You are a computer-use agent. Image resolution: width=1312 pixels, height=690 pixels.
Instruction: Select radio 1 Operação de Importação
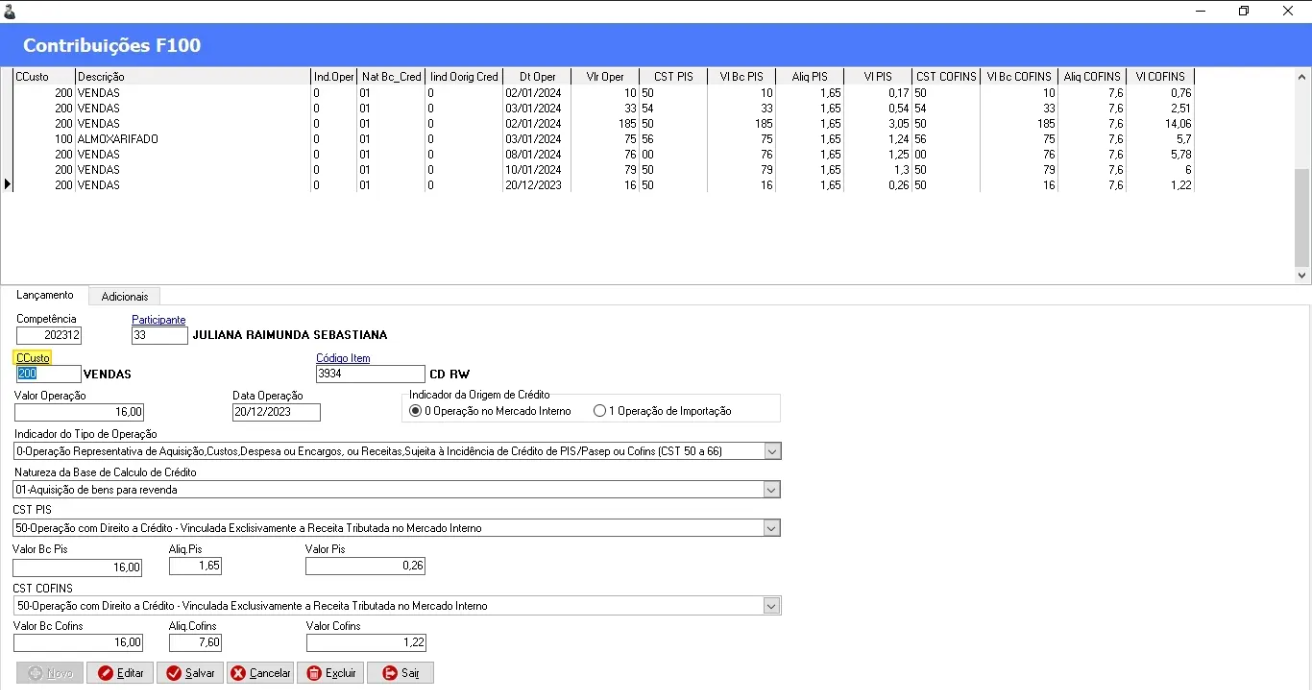(x=600, y=411)
